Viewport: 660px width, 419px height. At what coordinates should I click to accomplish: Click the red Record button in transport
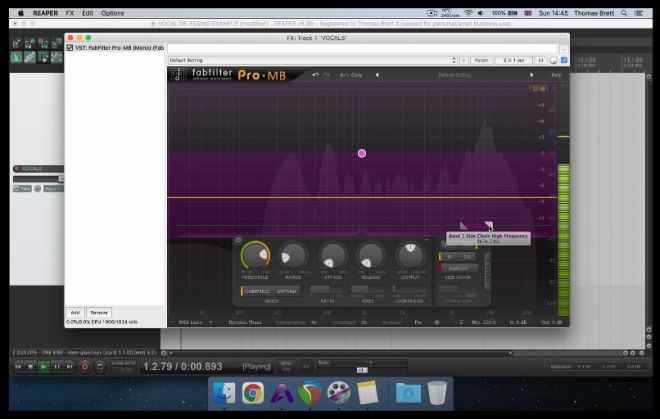tap(85, 366)
